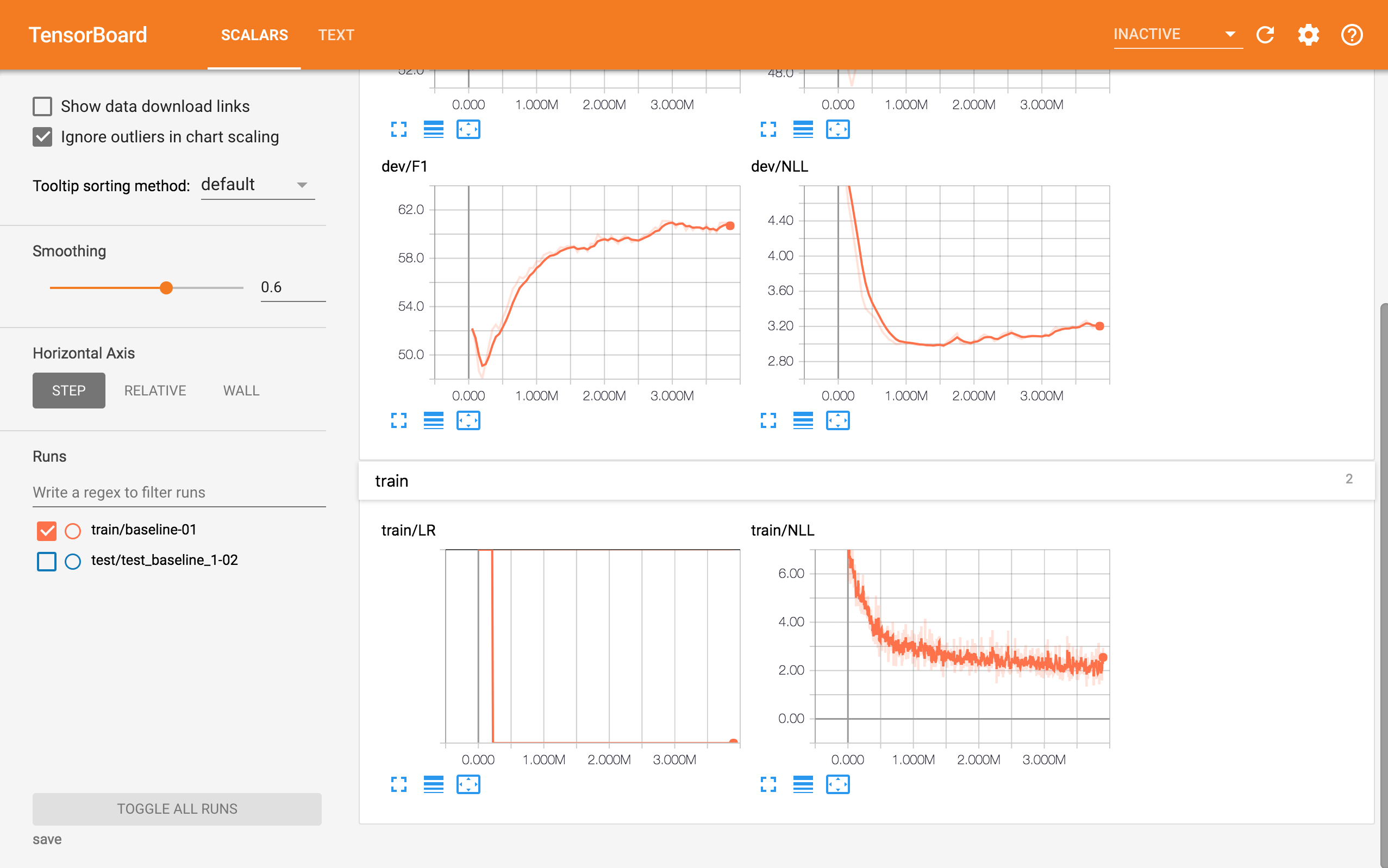This screenshot has height=868, width=1388.
Task: Open the help question mark icon
Action: pos(1351,35)
